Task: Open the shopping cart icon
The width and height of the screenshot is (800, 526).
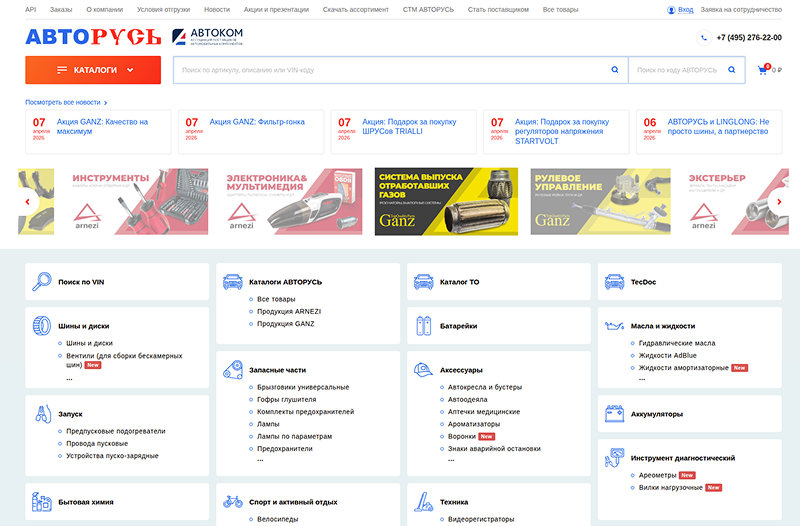Action: pyautogui.click(x=763, y=70)
